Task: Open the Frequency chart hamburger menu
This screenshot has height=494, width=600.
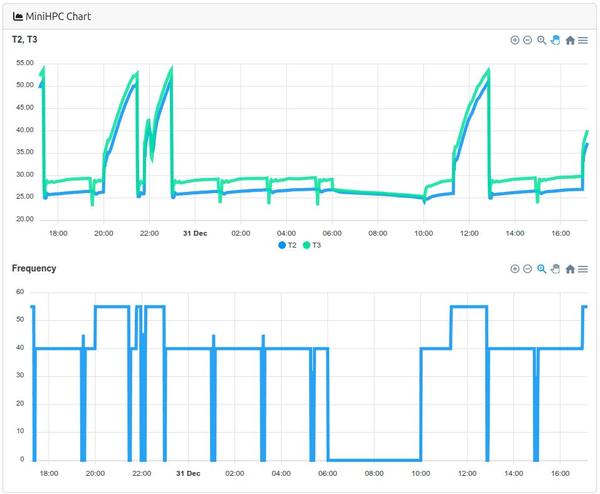Action: pyautogui.click(x=583, y=269)
